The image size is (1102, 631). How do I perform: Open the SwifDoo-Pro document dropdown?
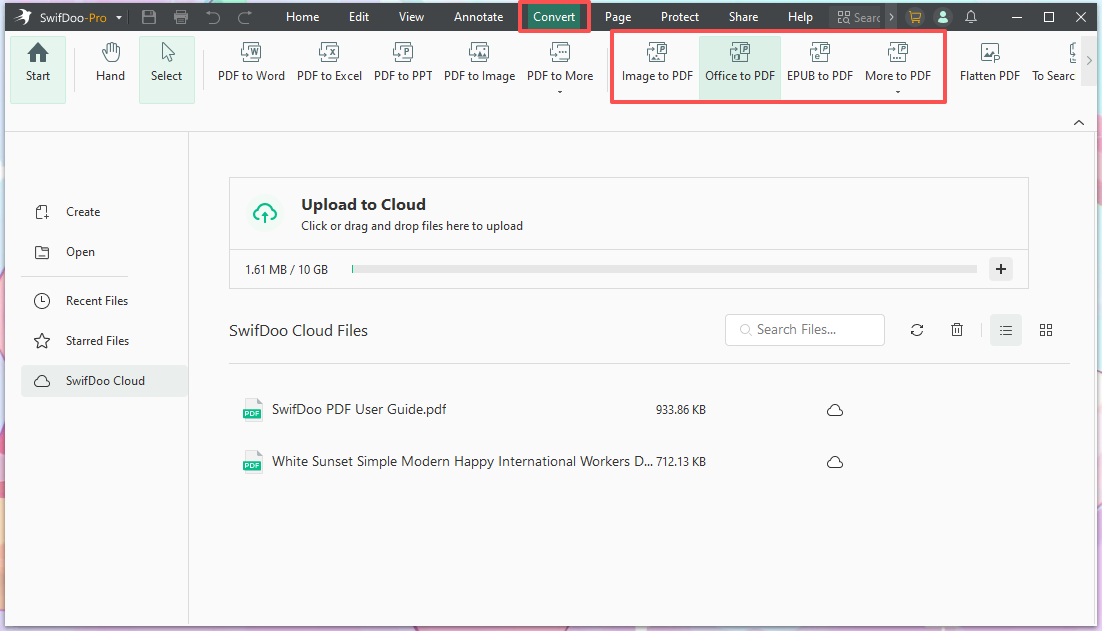(x=118, y=16)
